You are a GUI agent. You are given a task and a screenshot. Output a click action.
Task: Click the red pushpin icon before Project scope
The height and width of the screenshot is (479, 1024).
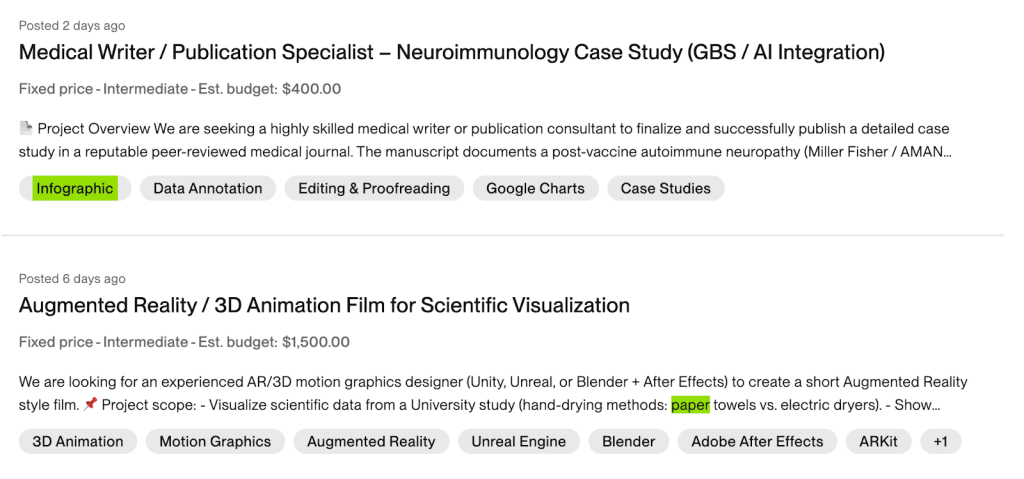(x=90, y=405)
